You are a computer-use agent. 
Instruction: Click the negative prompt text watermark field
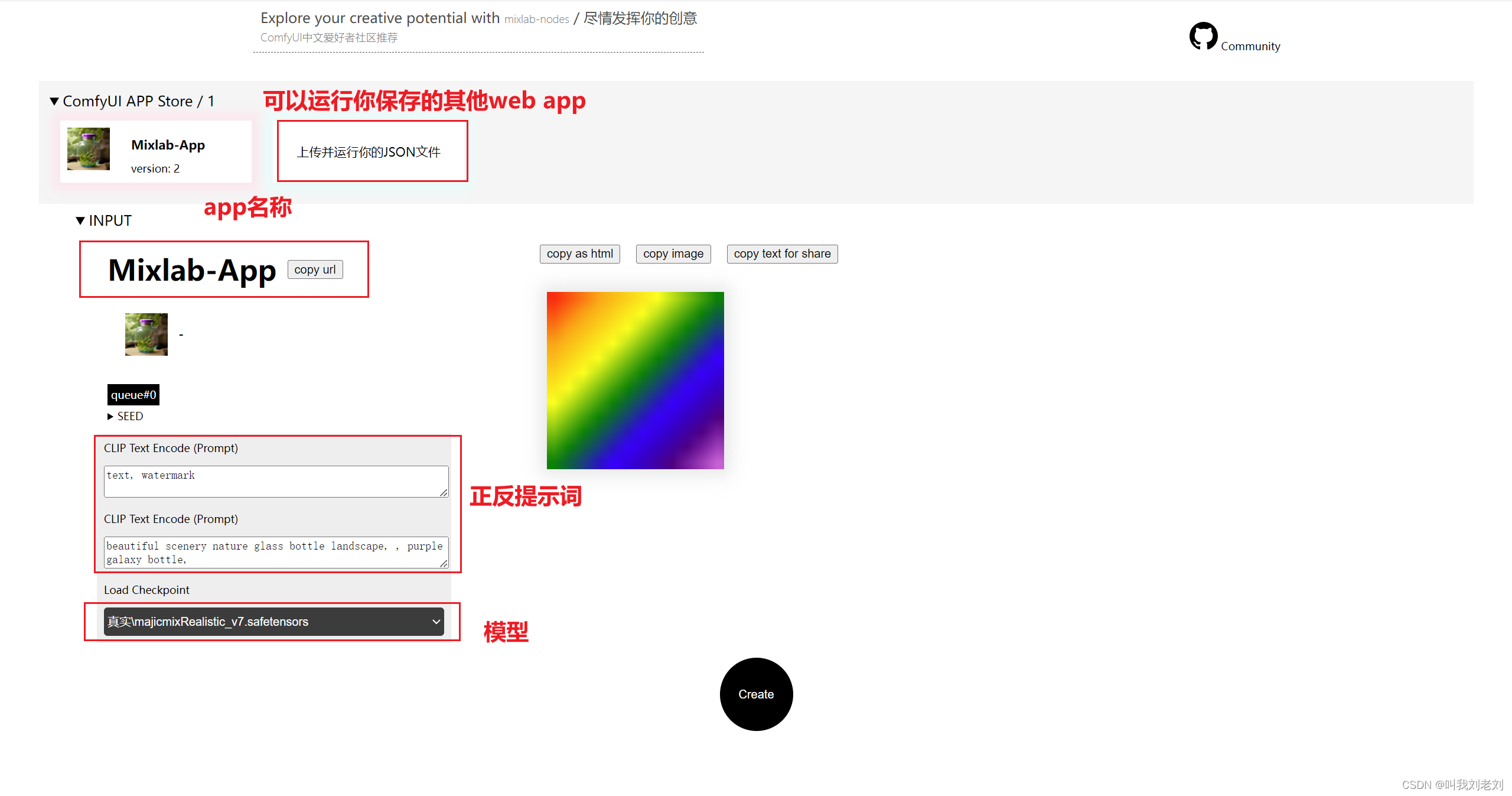click(x=276, y=481)
